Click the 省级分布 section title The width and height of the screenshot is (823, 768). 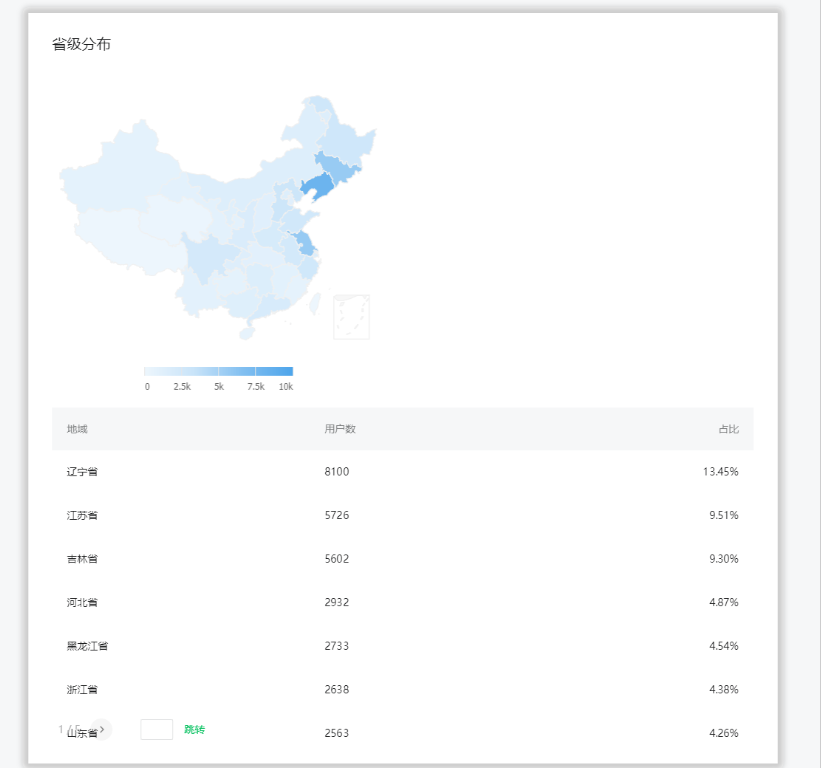[x=81, y=44]
